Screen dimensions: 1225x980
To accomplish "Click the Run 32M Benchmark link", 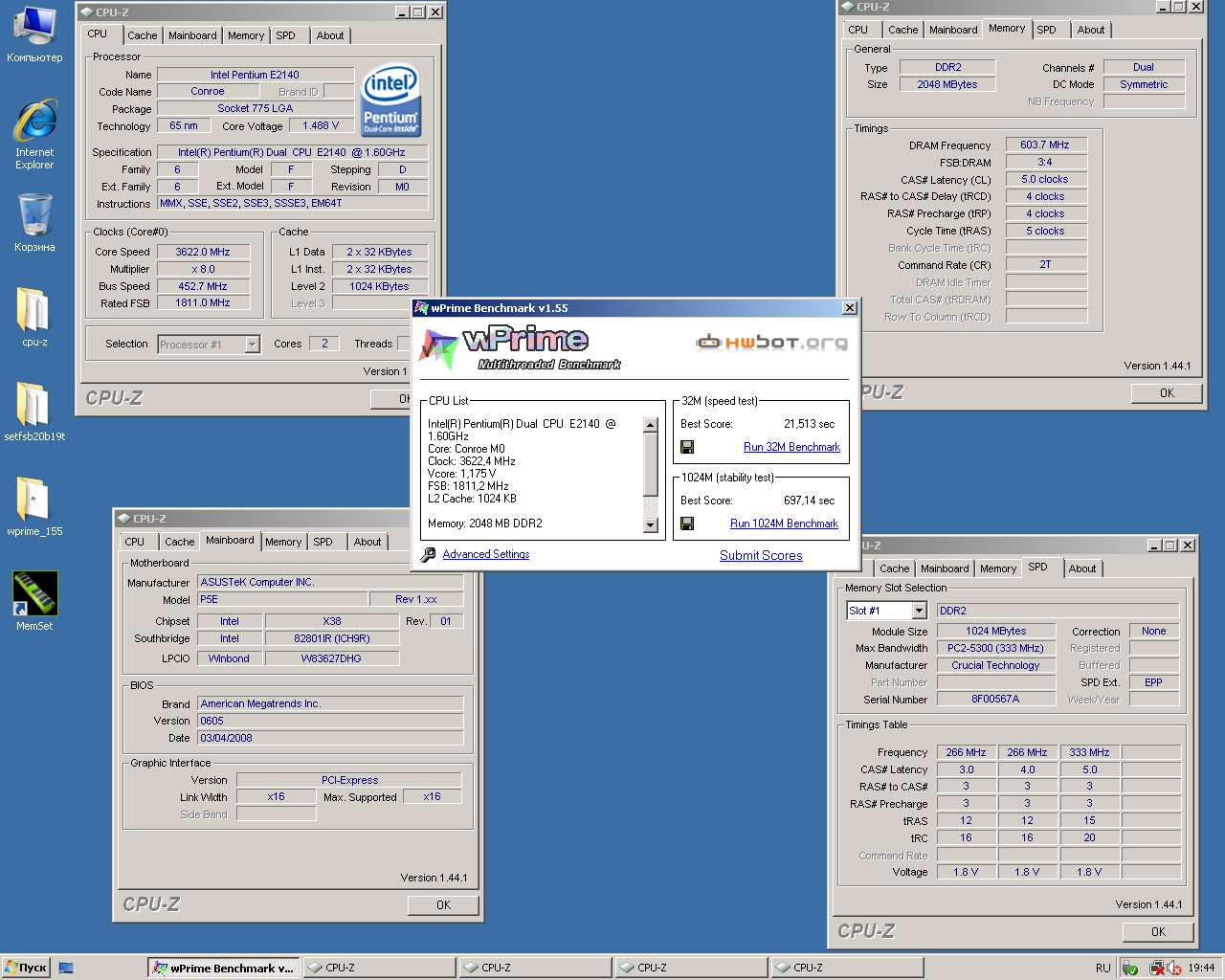I will [791, 447].
